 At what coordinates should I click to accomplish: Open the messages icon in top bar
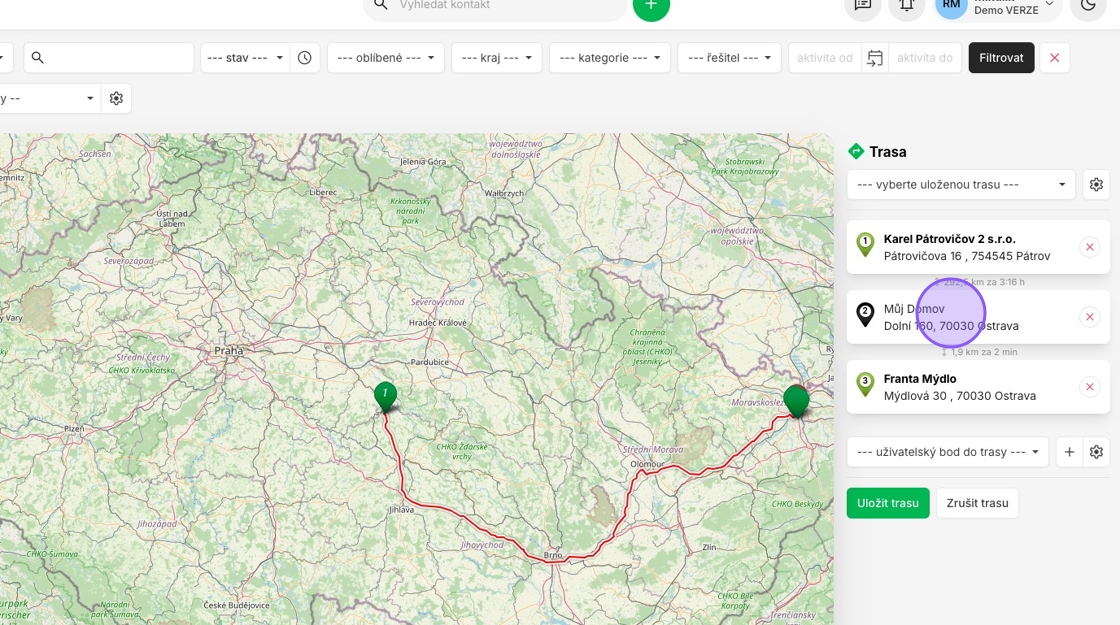click(x=862, y=6)
